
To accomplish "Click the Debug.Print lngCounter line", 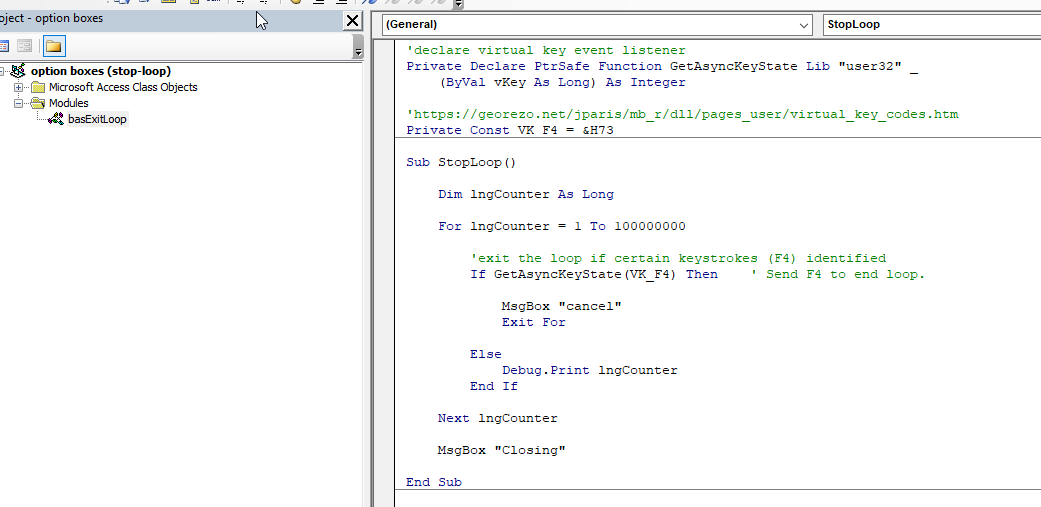I will pyautogui.click(x=590, y=370).
